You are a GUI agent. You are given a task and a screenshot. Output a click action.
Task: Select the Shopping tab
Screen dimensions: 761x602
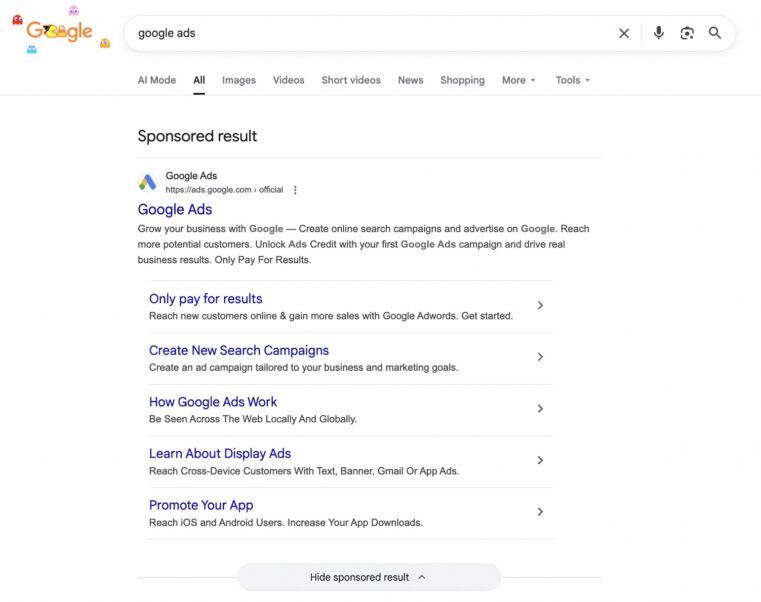[x=462, y=80]
